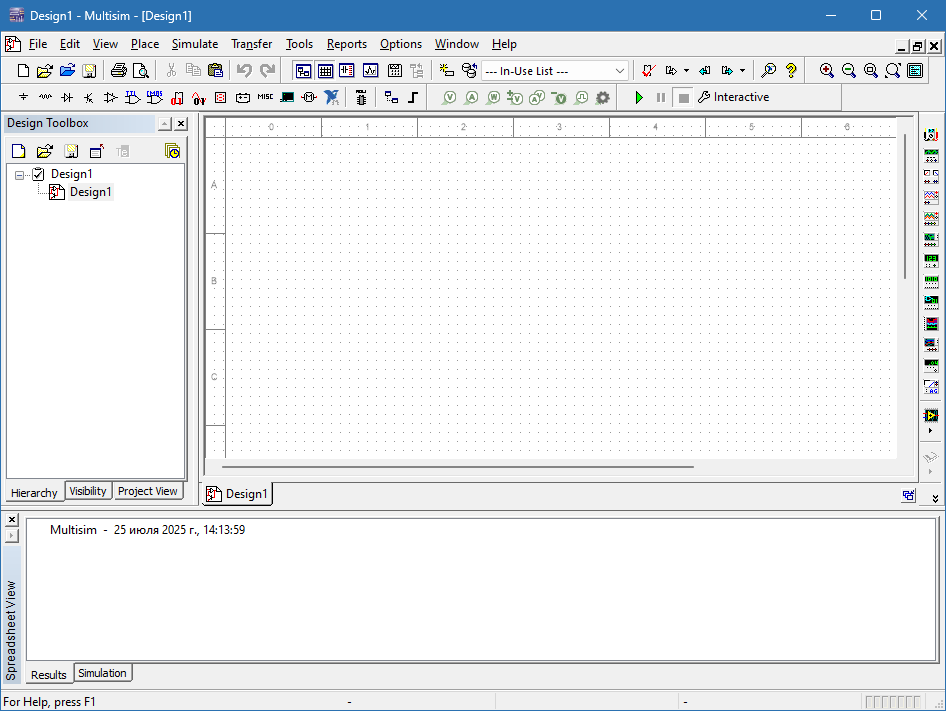Place an Indicator component (7-segment icon)
The width and height of the screenshot is (946, 711).
(221, 97)
